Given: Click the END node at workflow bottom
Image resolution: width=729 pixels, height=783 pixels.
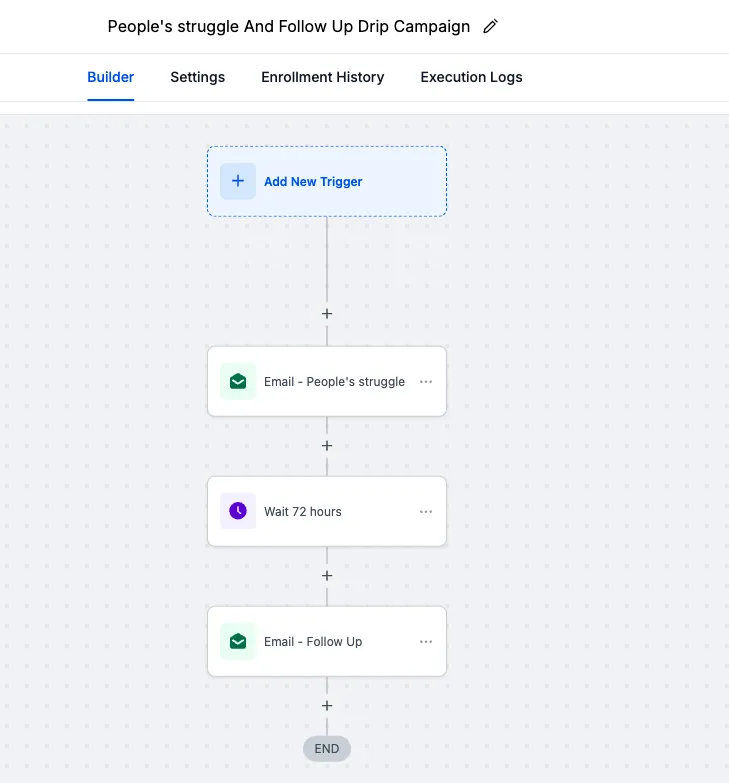Looking at the screenshot, I should 327,748.
